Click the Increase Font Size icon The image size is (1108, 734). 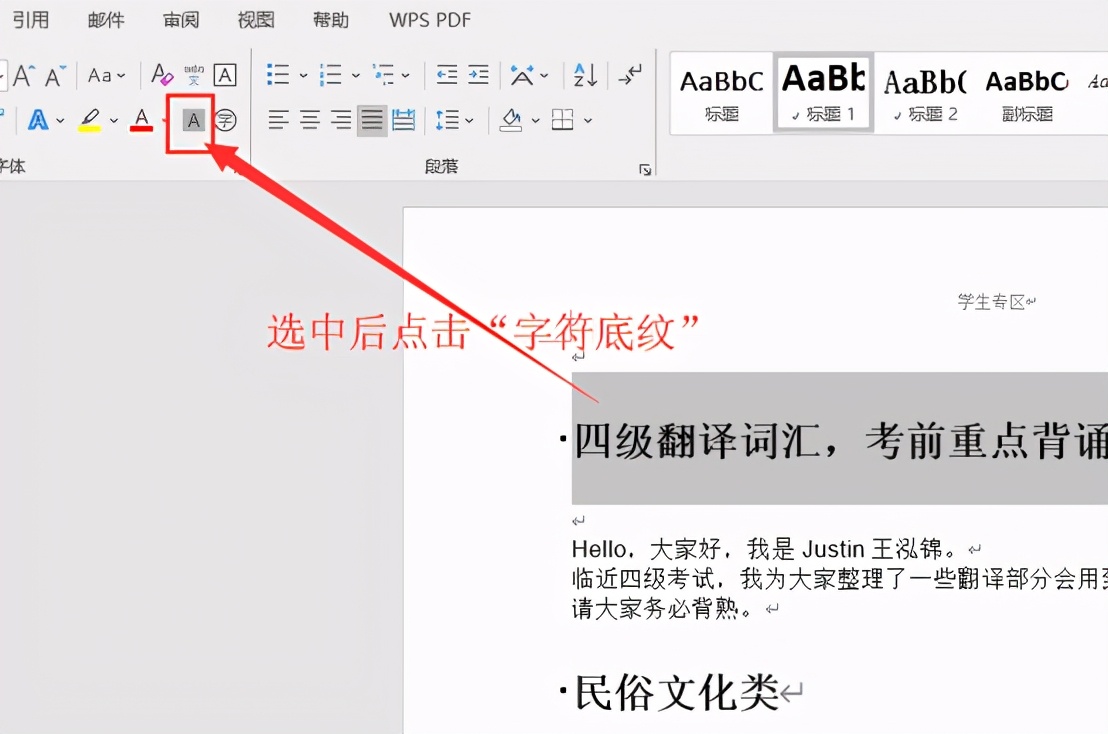pos(22,74)
